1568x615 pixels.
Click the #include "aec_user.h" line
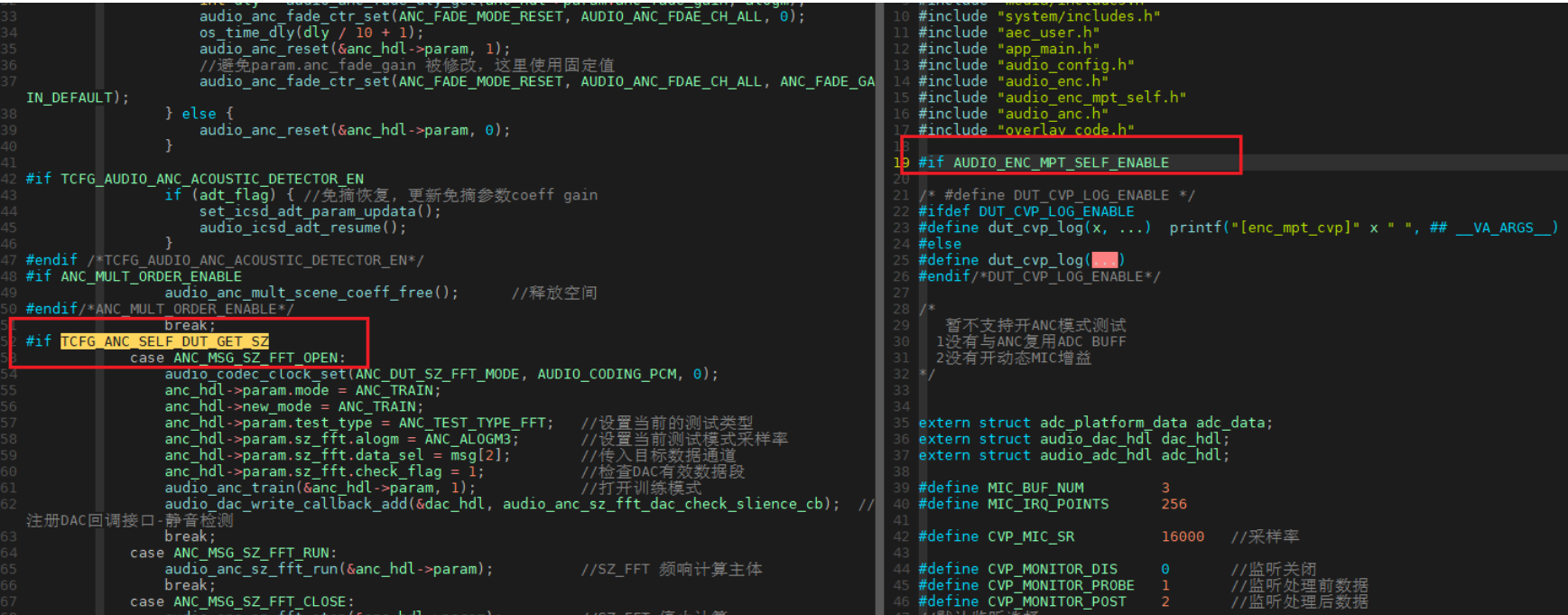tap(1009, 33)
